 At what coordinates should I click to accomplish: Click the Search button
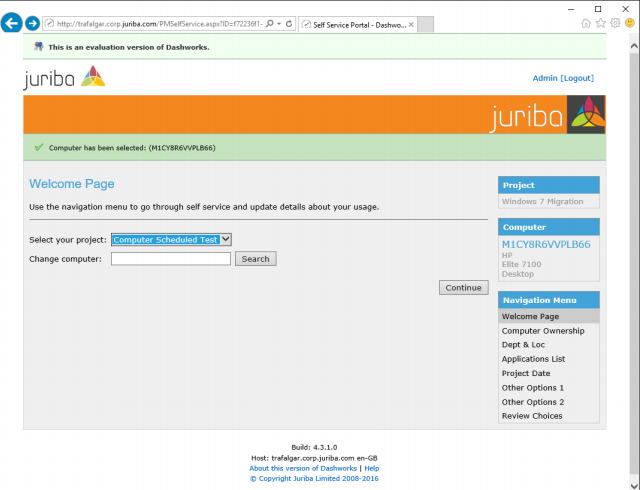tap(256, 259)
